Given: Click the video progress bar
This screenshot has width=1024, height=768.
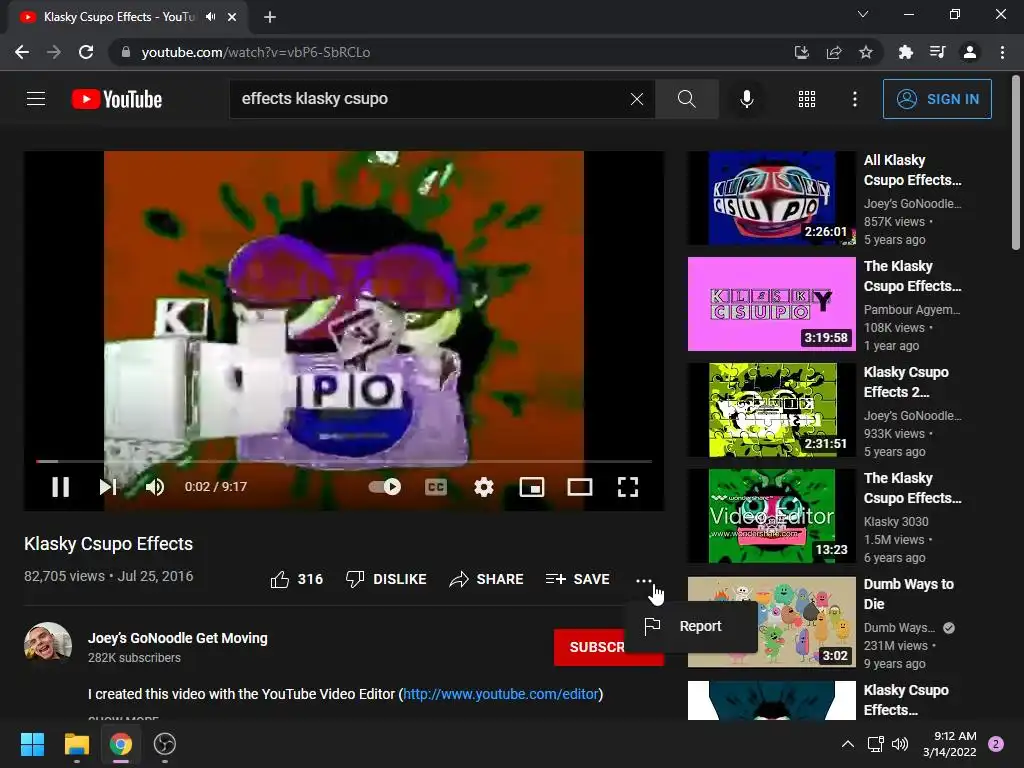Looking at the screenshot, I should pos(344,461).
